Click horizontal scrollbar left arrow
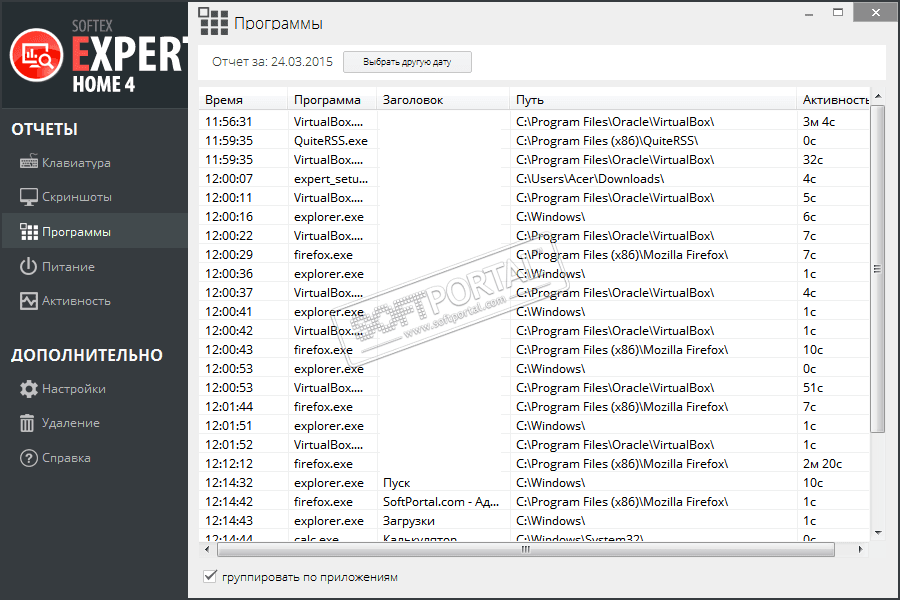Viewport: 900px width, 600px height. (207, 549)
